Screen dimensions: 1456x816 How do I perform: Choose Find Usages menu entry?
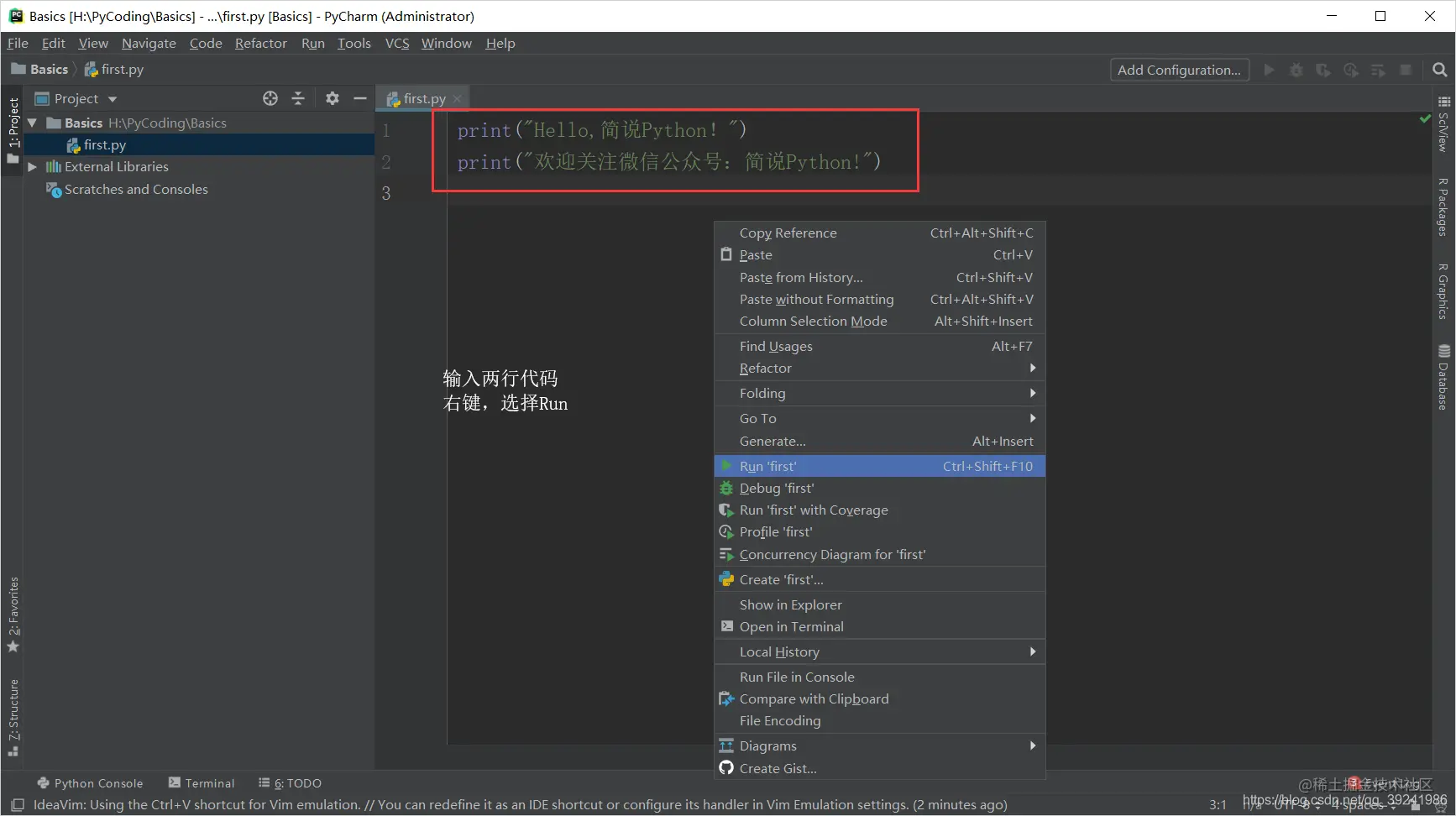[x=880, y=347]
